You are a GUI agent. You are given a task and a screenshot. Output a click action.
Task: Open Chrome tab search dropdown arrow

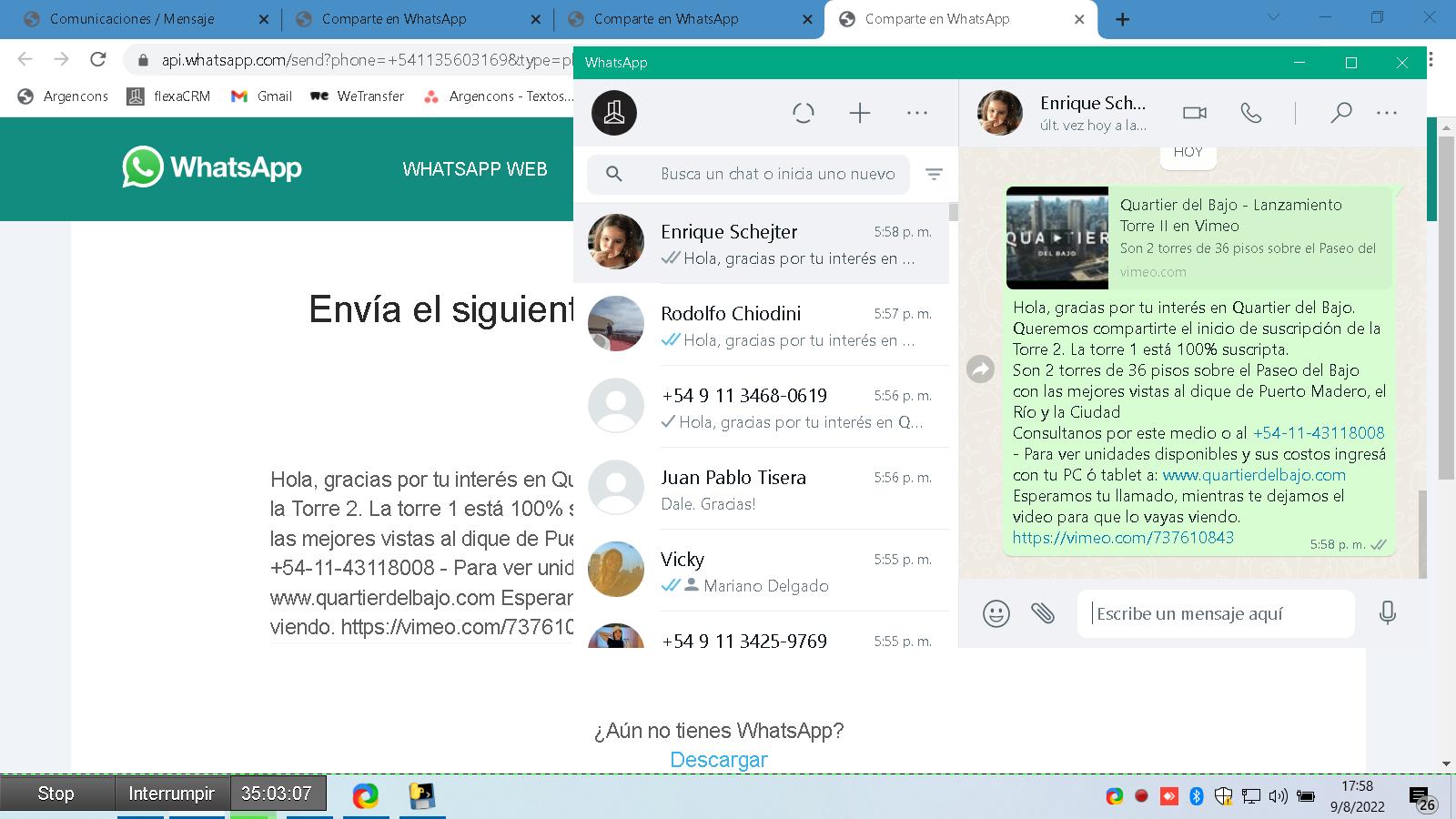click(1273, 17)
